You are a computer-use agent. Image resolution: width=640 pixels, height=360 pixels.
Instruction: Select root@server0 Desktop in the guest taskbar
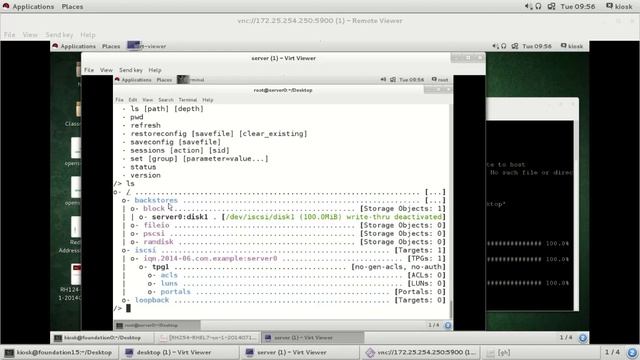pos(157,325)
